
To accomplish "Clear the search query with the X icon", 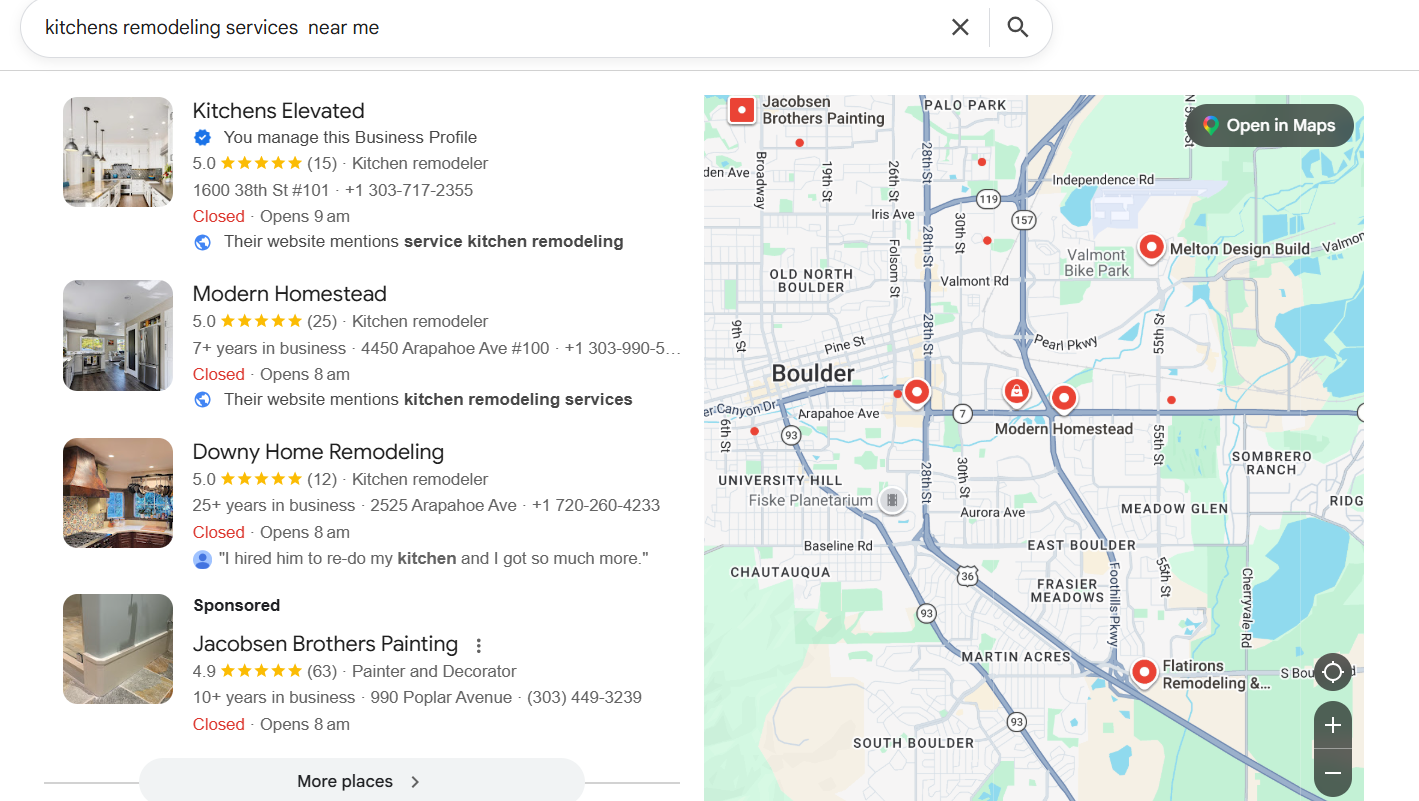I will 960,27.
